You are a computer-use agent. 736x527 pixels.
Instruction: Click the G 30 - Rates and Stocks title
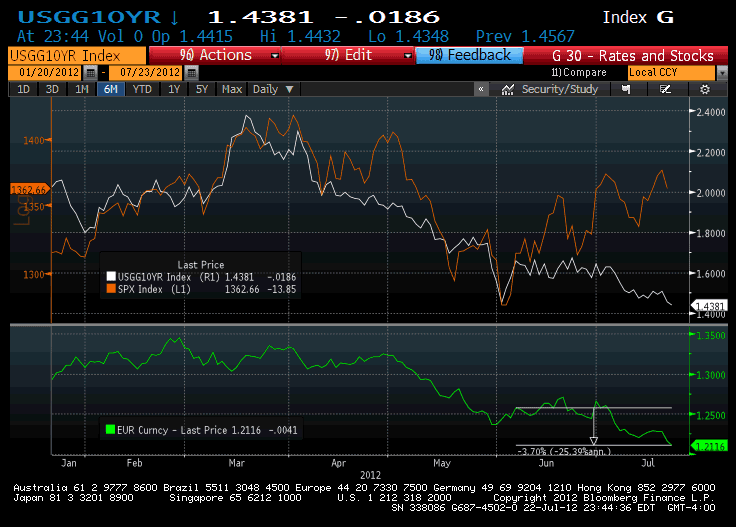coord(633,56)
